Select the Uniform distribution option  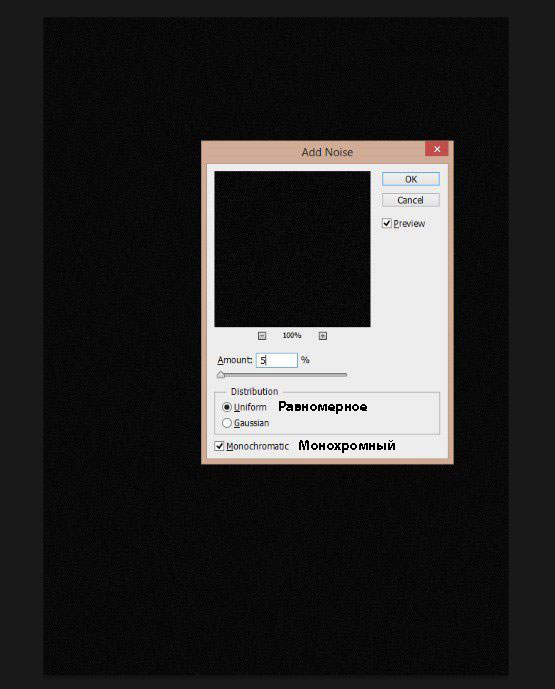[x=227, y=407]
